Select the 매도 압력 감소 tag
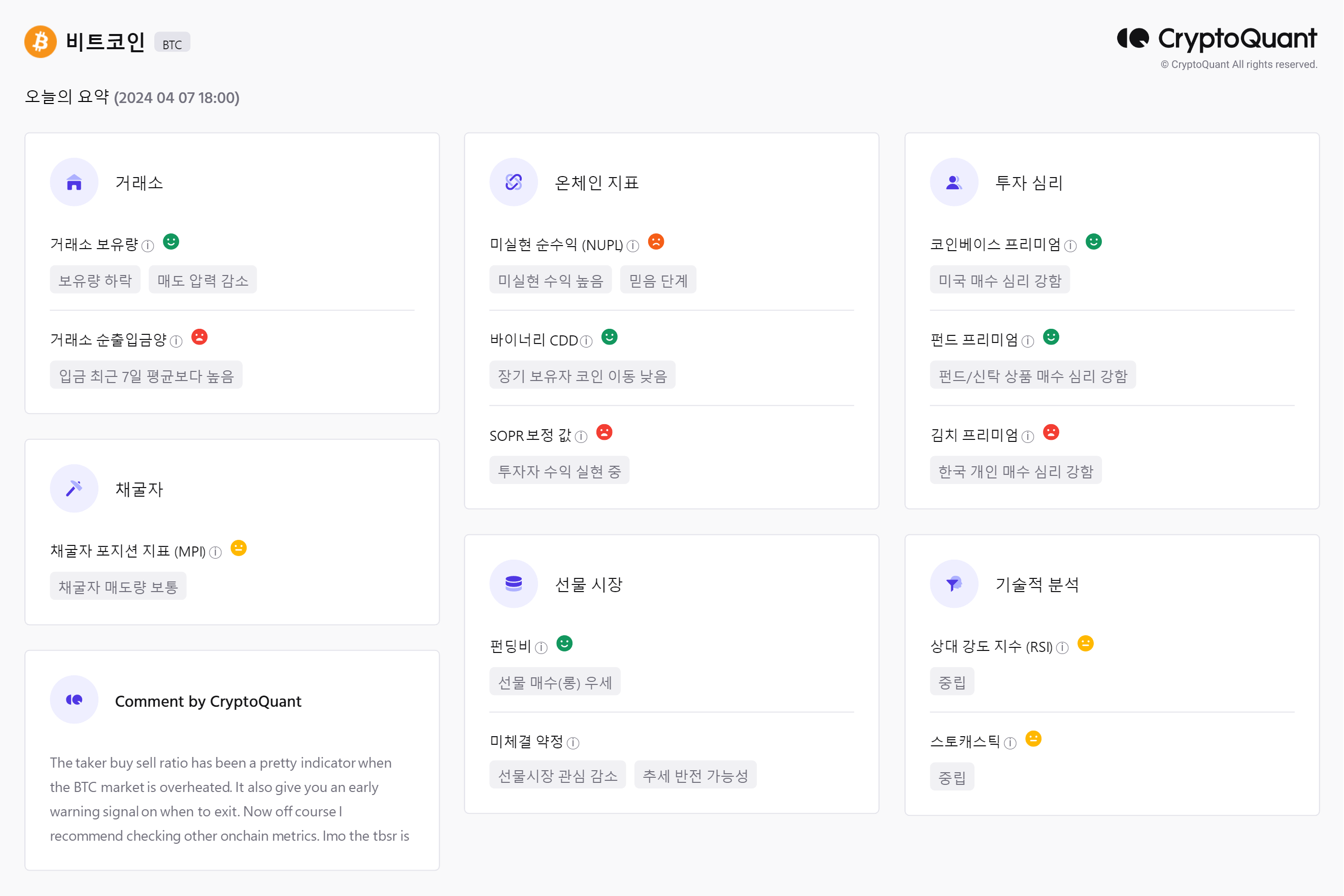The image size is (1344, 896). (203, 280)
